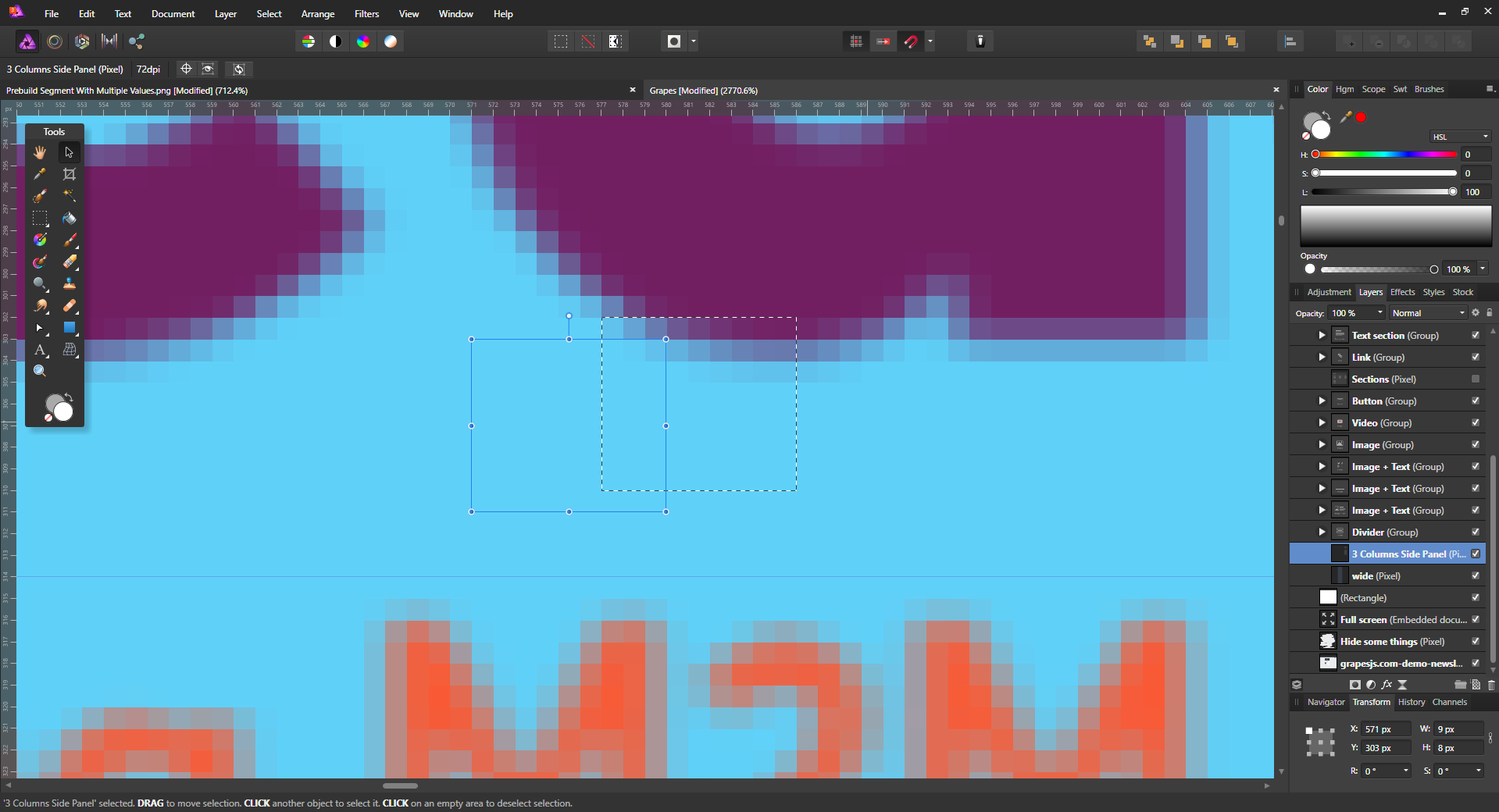Switch to the Brushes tab
The height and width of the screenshot is (812, 1499).
click(1429, 89)
